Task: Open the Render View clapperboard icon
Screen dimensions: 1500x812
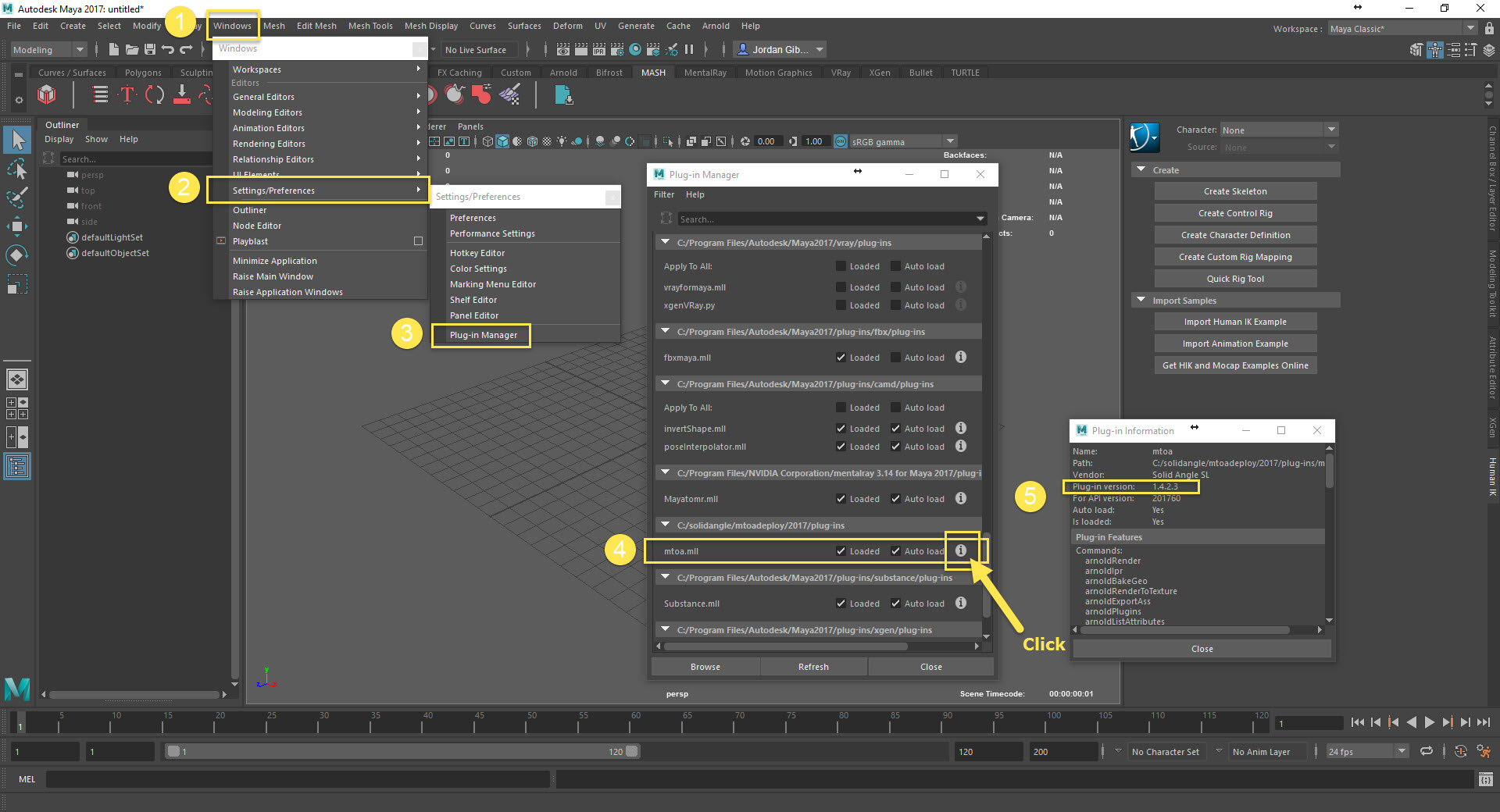Action: (562, 49)
